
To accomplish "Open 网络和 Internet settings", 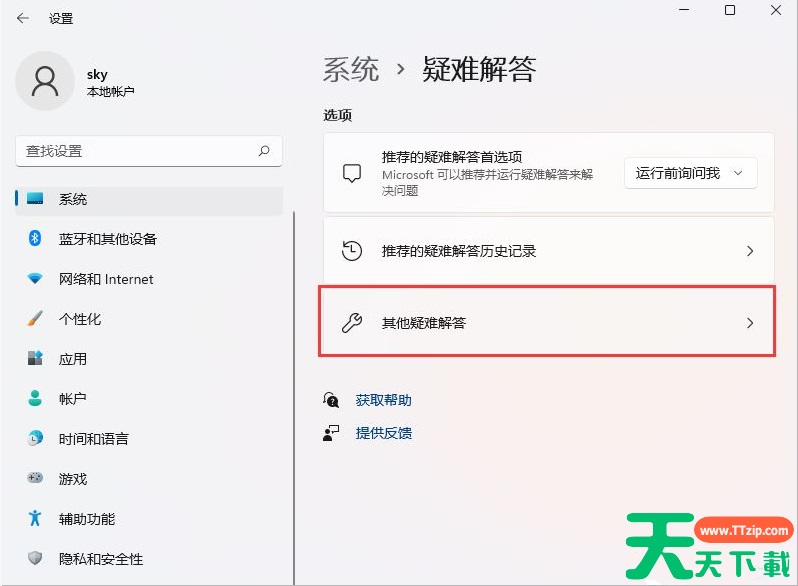I will coord(149,279).
